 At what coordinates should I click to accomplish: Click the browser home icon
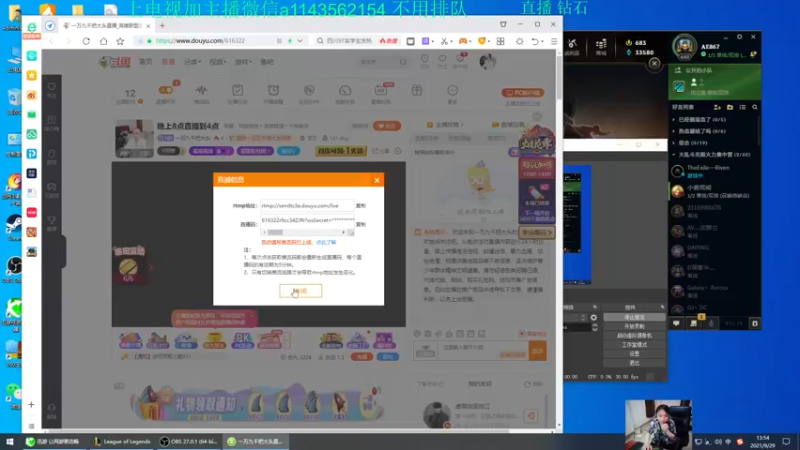(103, 41)
